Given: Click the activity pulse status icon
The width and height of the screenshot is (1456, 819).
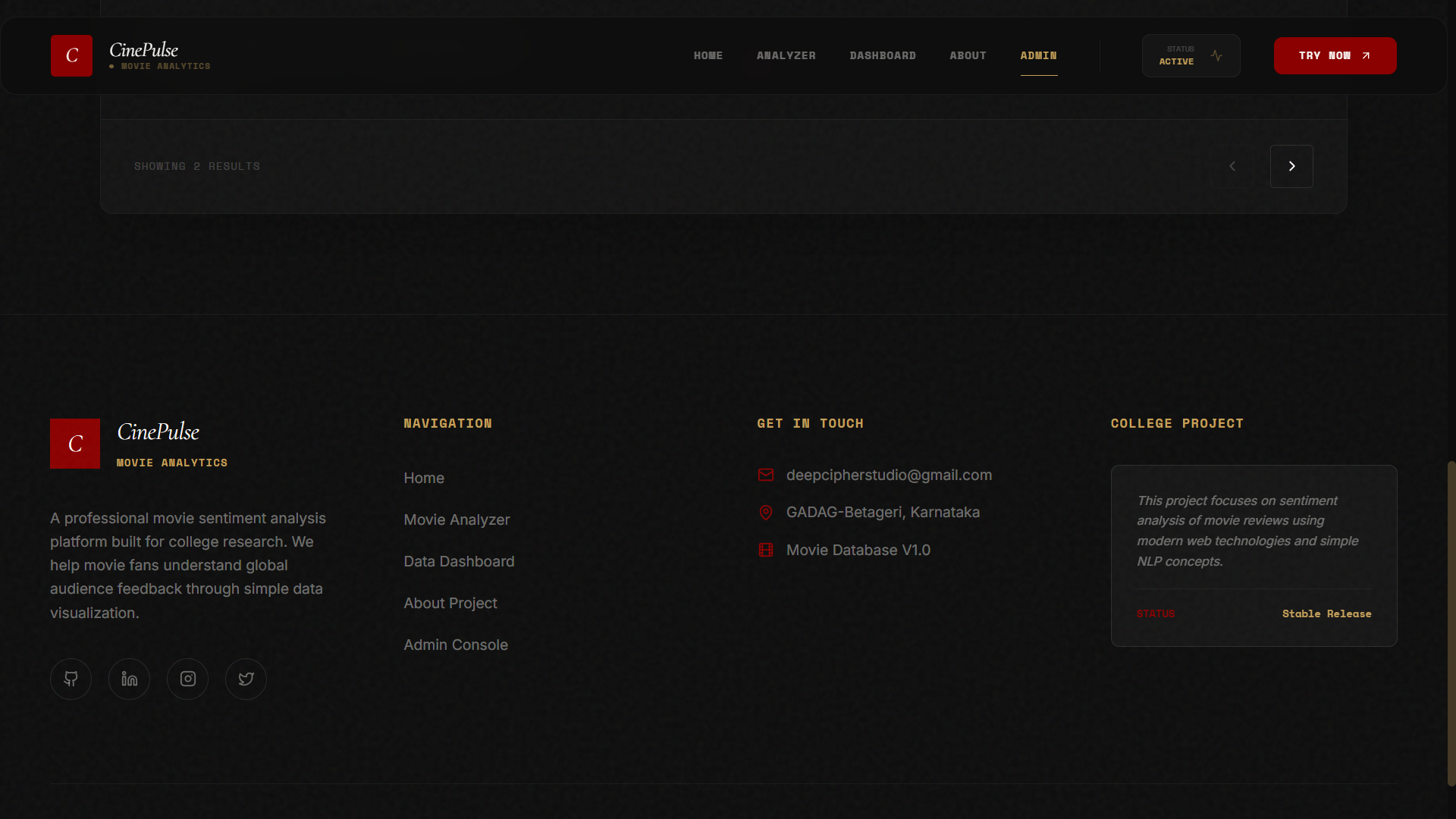Looking at the screenshot, I should pos(1216,55).
